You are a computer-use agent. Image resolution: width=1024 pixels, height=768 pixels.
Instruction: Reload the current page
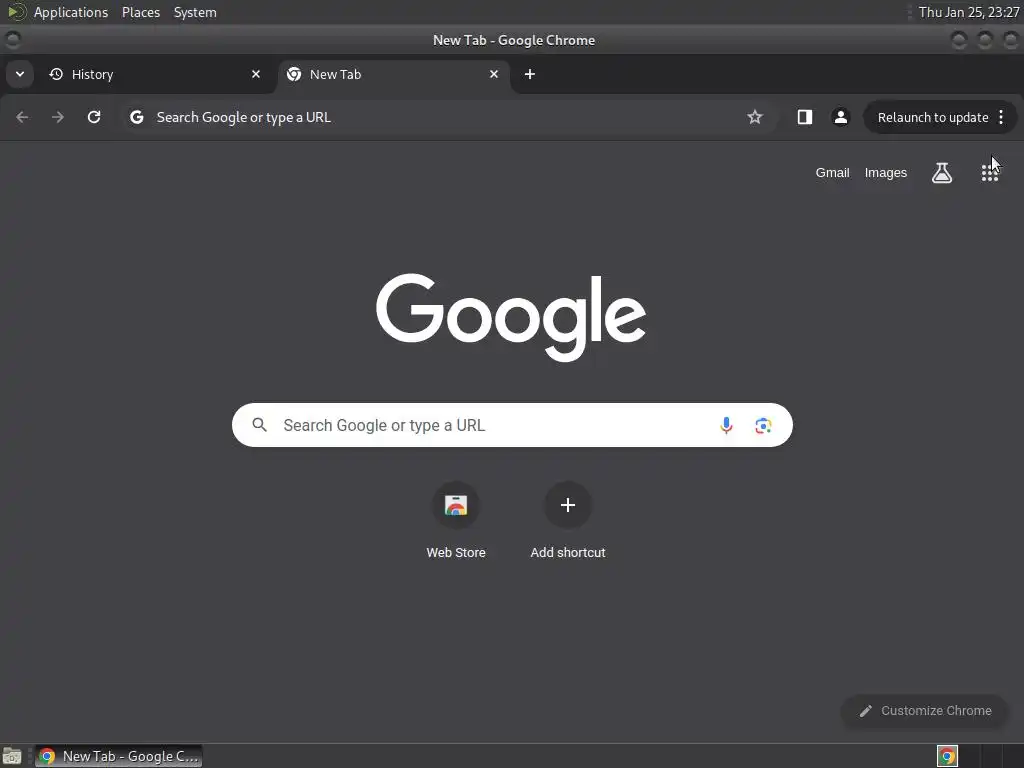[x=94, y=118]
